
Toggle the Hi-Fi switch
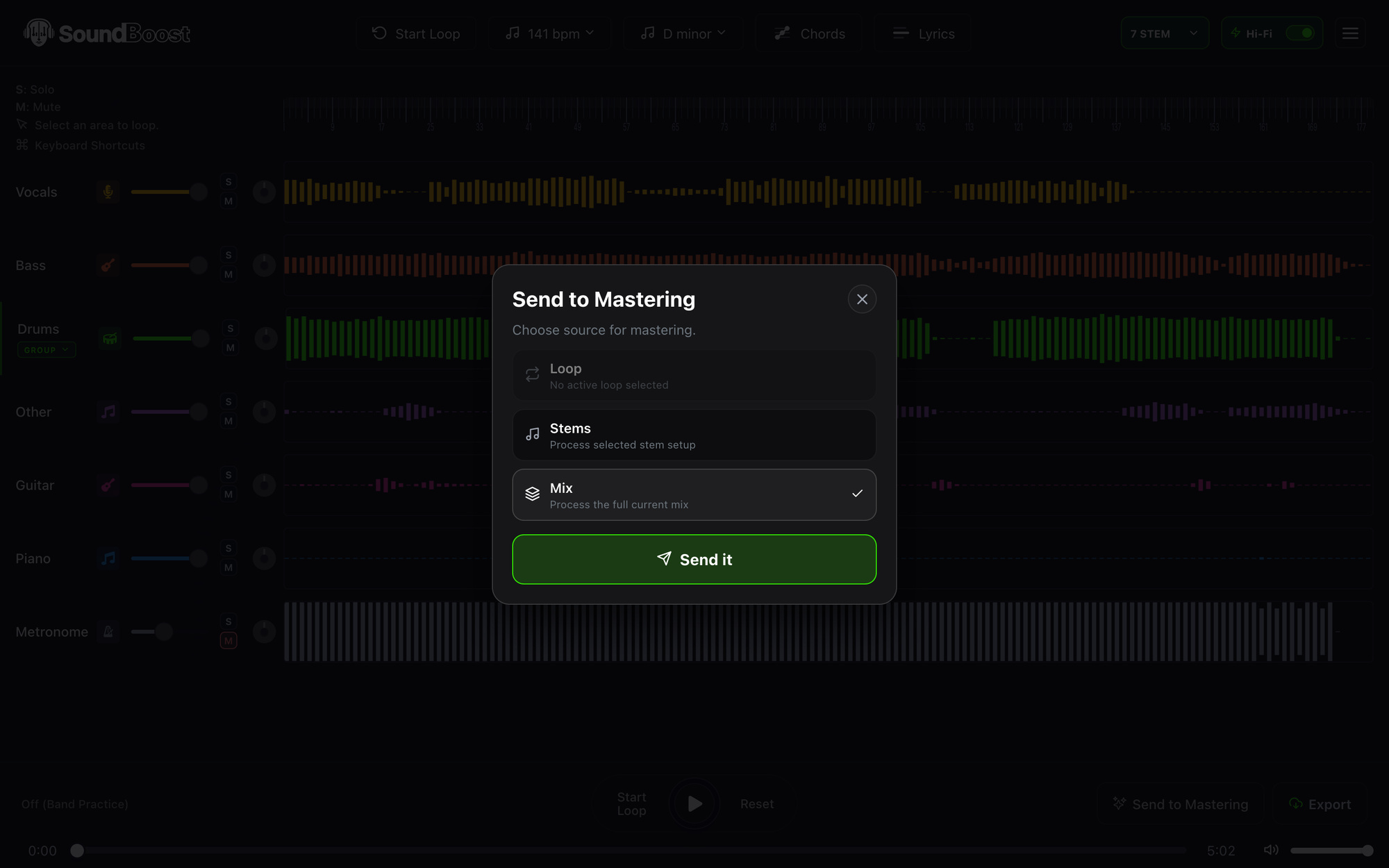pyautogui.click(x=1299, y=33)
